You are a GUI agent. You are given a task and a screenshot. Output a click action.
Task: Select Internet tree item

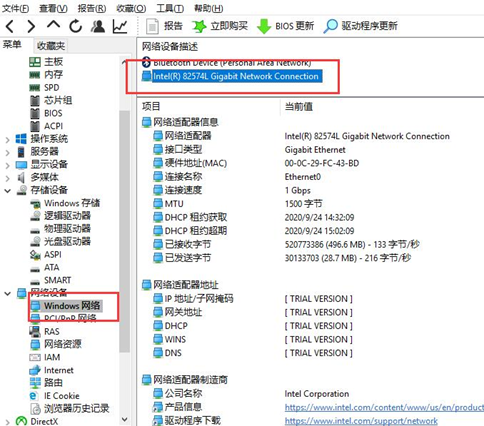coord(51,370)
